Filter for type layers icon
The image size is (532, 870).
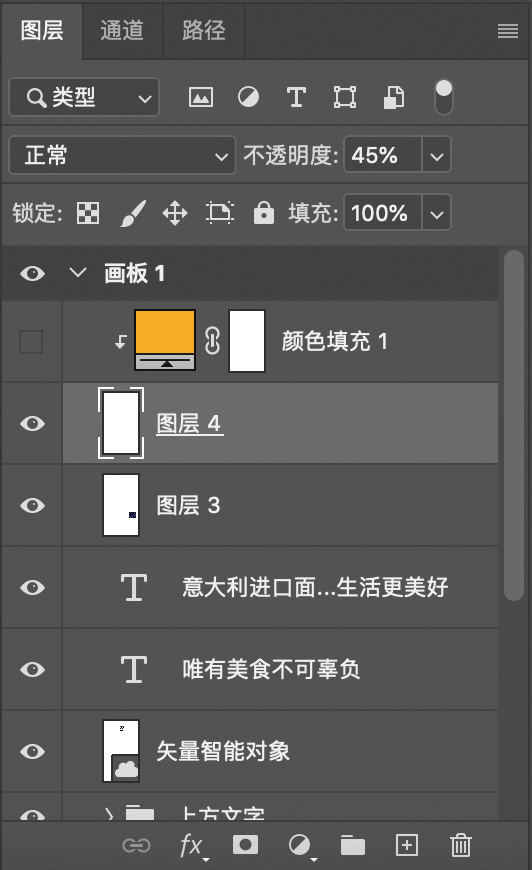296,98
